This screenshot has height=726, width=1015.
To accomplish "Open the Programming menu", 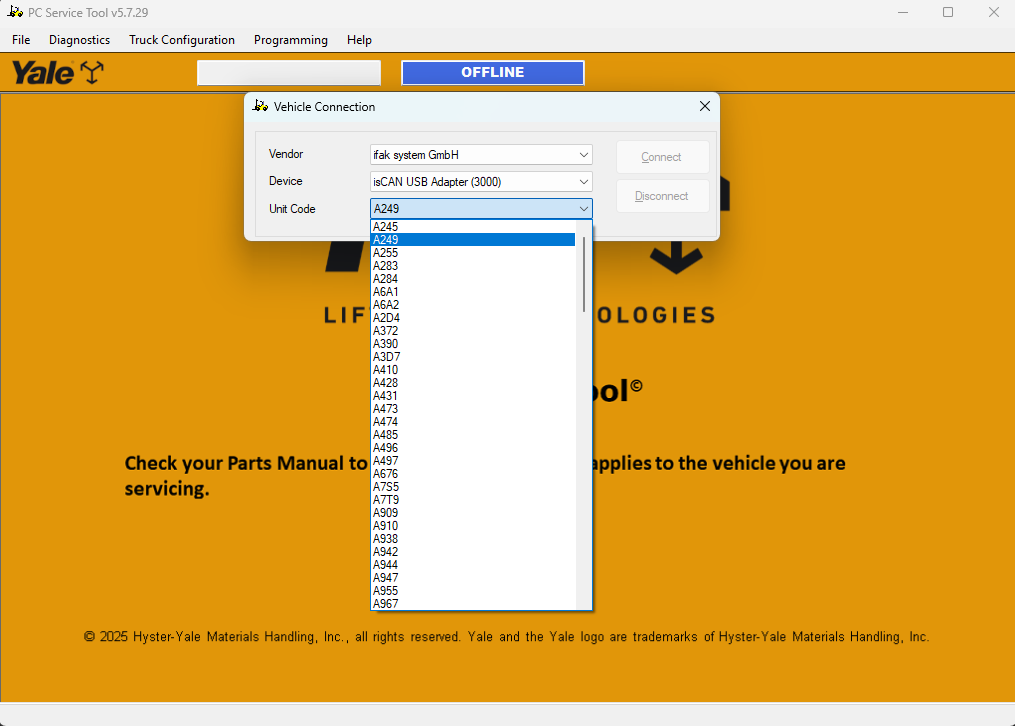I will [290, 40].
